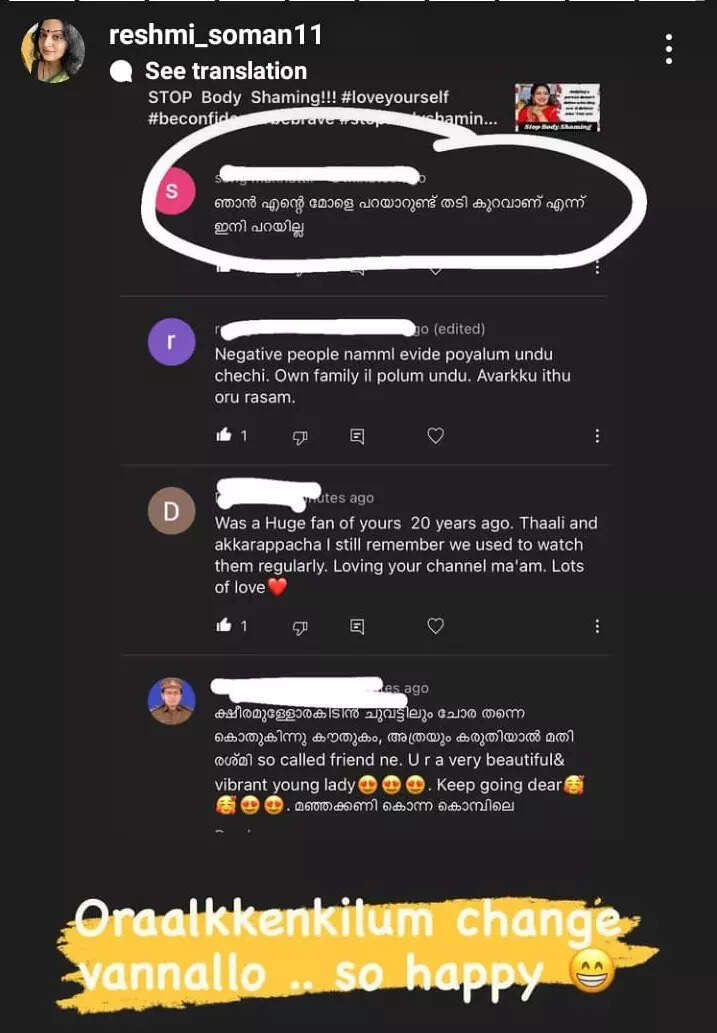Tap the reshmi_soman11 profile picture
Viewport: 717px width, 1033px height.
53,50
